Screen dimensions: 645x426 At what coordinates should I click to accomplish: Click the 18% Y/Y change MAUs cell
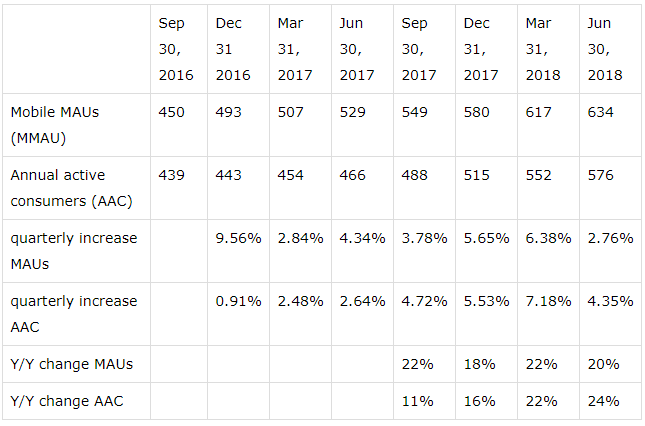point(480,364)
